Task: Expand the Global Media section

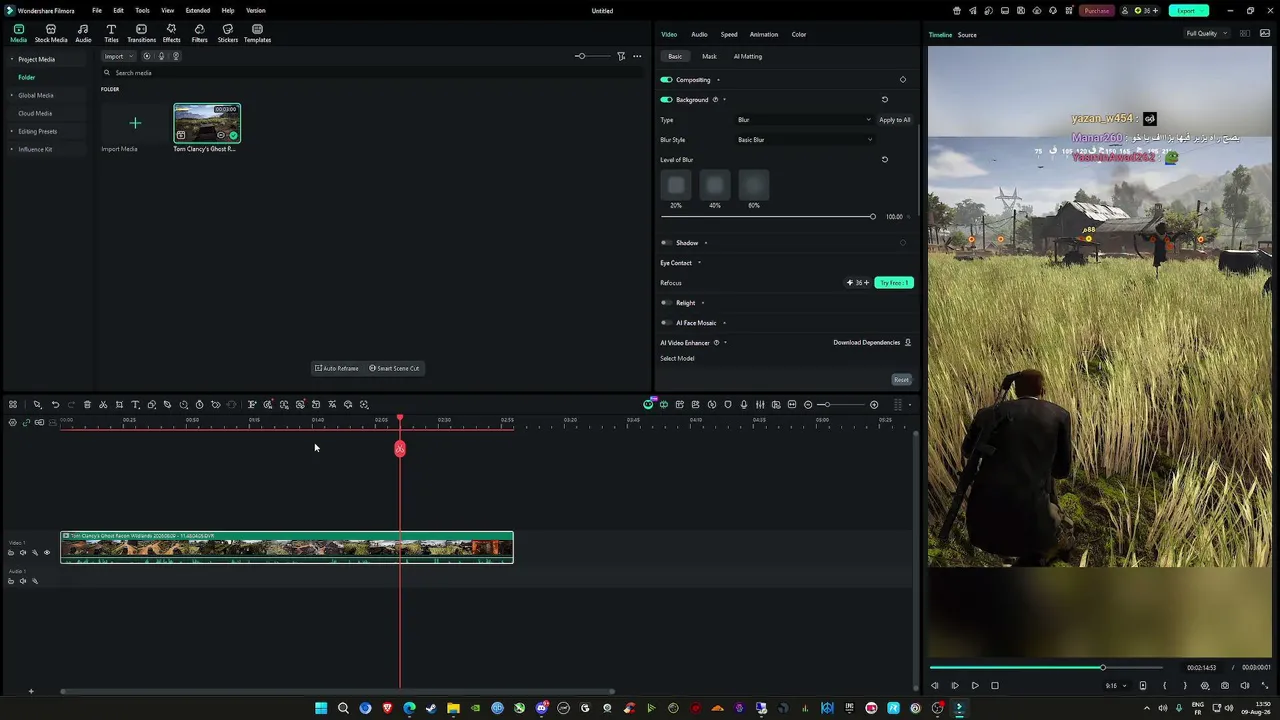Action: [x=12, y=95]
